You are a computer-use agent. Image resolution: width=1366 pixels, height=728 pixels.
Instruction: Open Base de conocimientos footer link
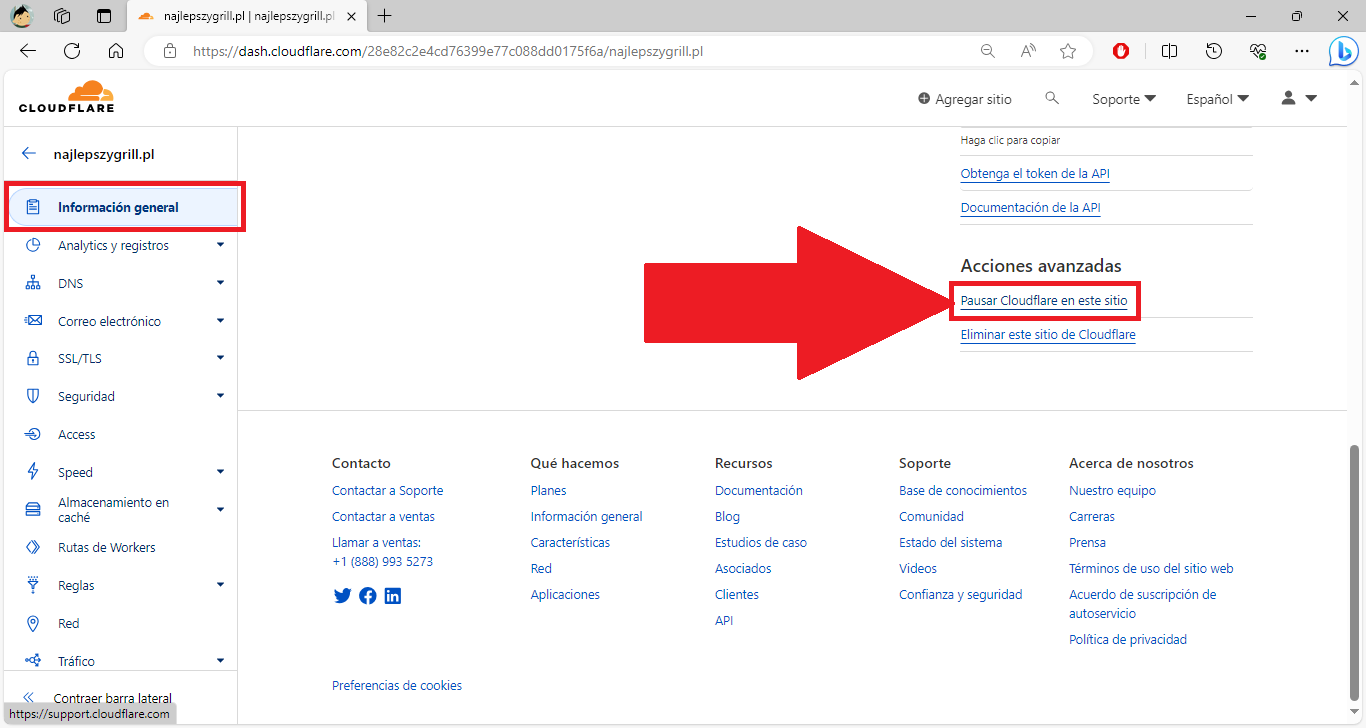pyautogui.click(x=962, y=490)
